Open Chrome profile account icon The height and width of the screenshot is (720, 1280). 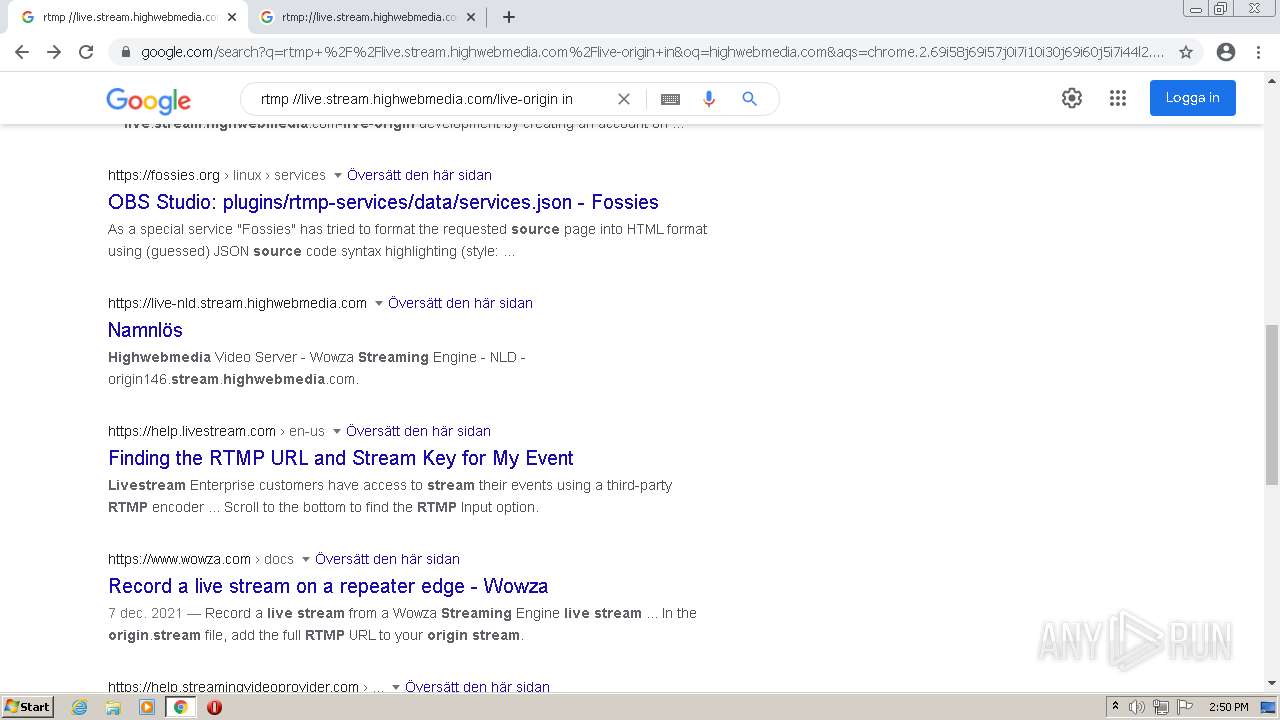click(x=1226, y=52)
